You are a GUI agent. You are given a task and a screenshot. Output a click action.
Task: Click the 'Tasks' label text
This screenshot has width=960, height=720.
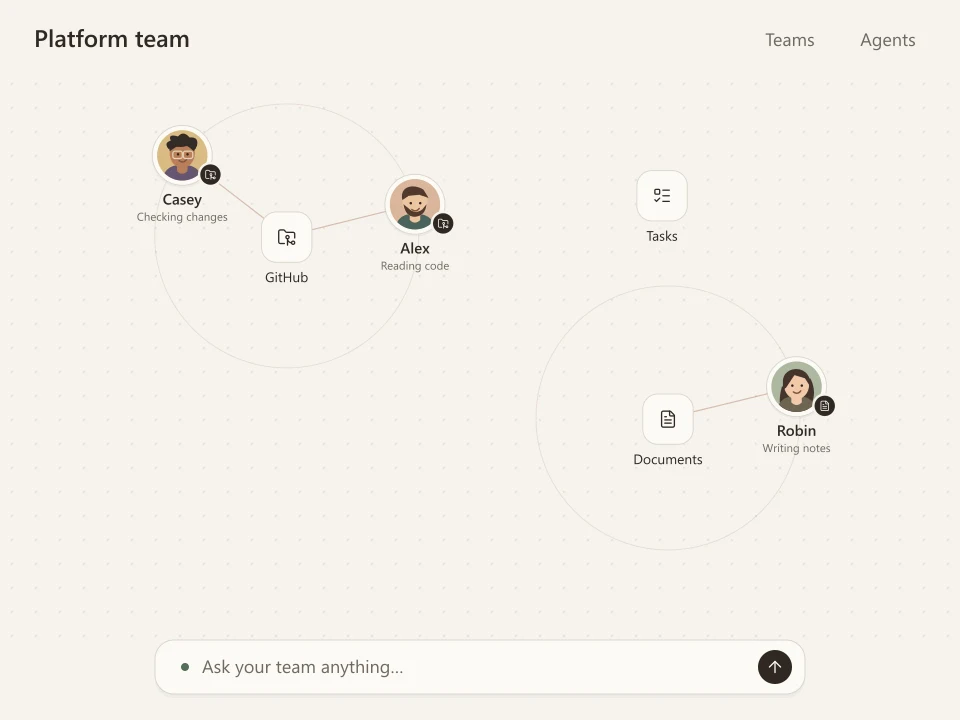pyautogui.click(x=662, y=236)
